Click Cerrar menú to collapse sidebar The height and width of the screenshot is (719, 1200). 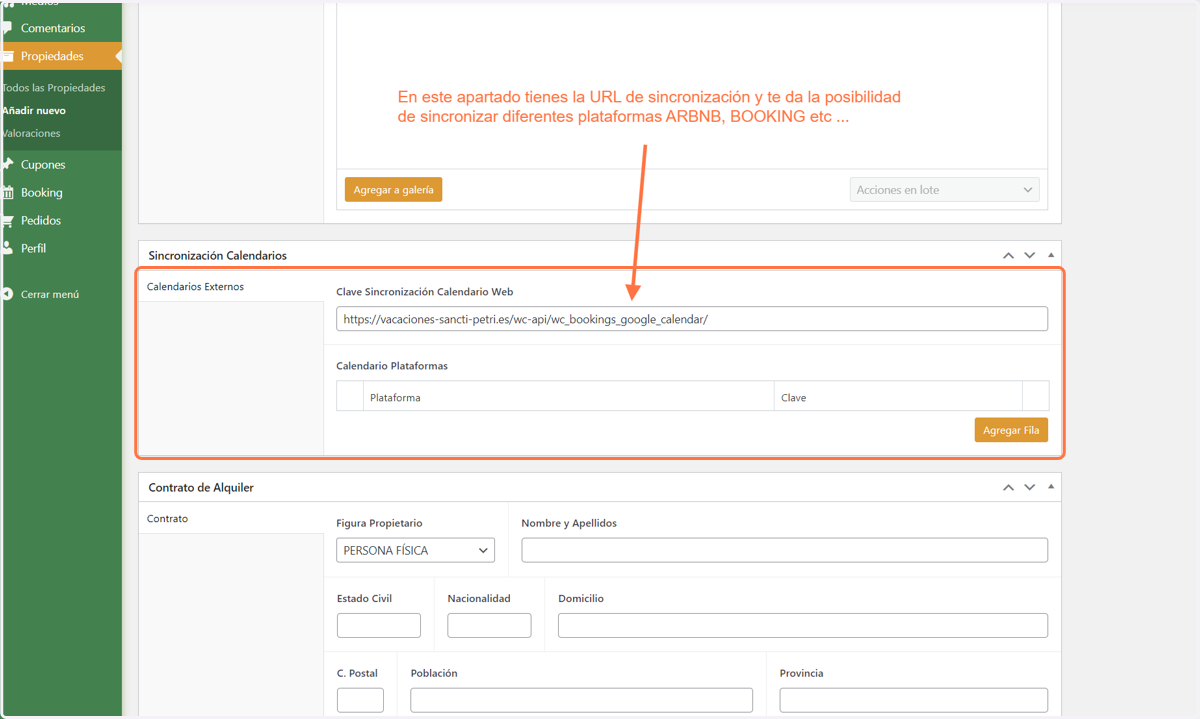click(50, 295)
